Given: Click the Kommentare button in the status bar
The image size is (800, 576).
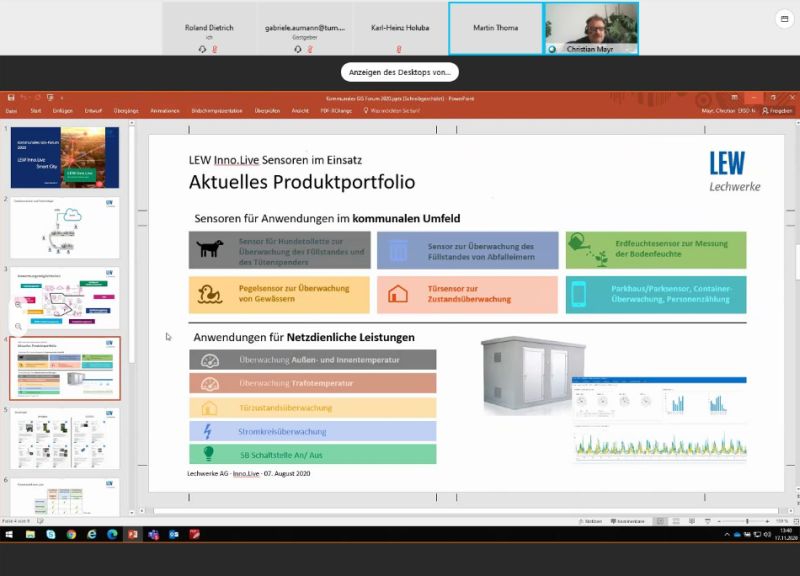Looking at the screenshot, I should (x=628, y=521).
